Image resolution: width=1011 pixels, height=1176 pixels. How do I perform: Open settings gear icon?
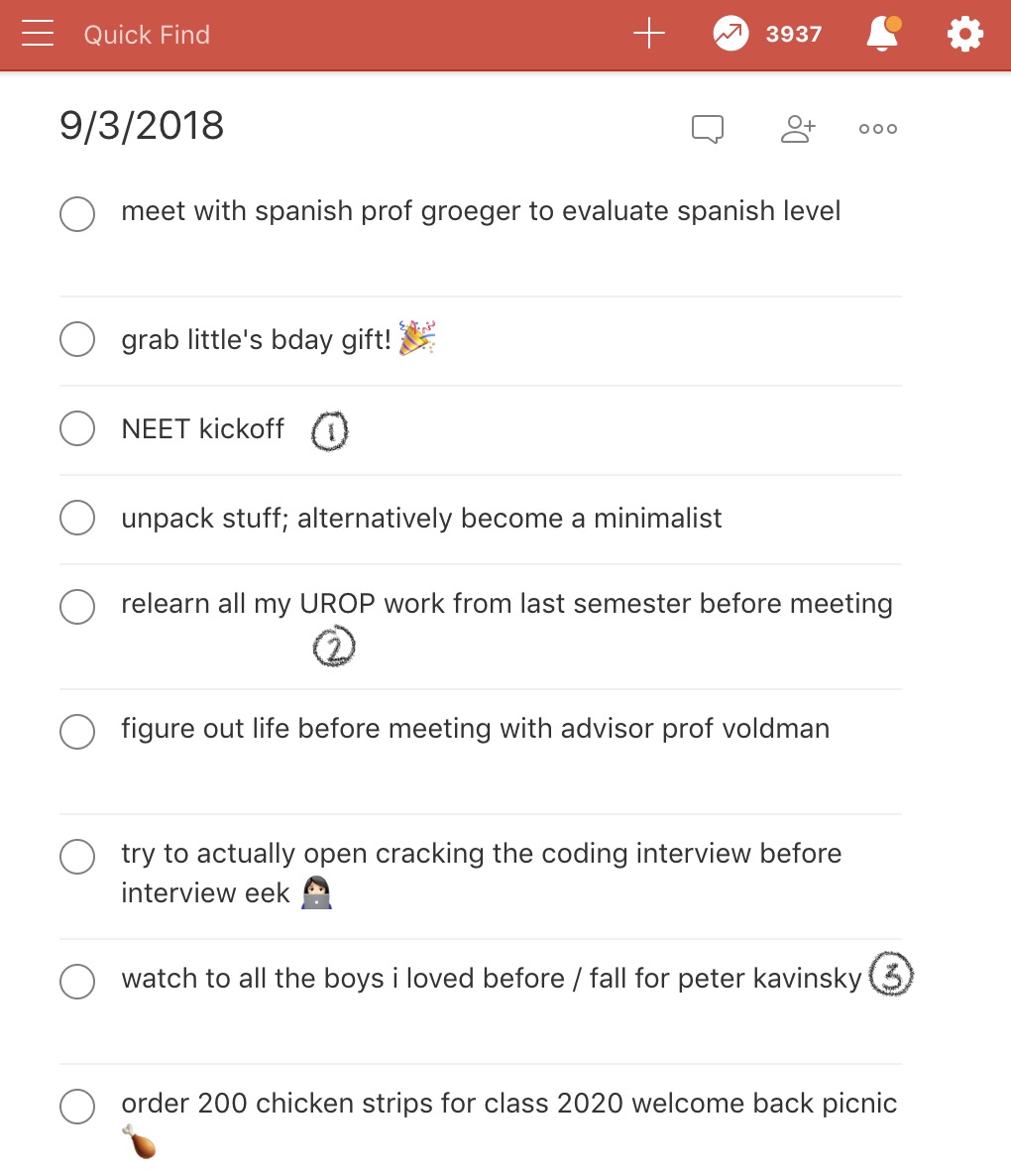pyautogui.click(x=965, y=34)
